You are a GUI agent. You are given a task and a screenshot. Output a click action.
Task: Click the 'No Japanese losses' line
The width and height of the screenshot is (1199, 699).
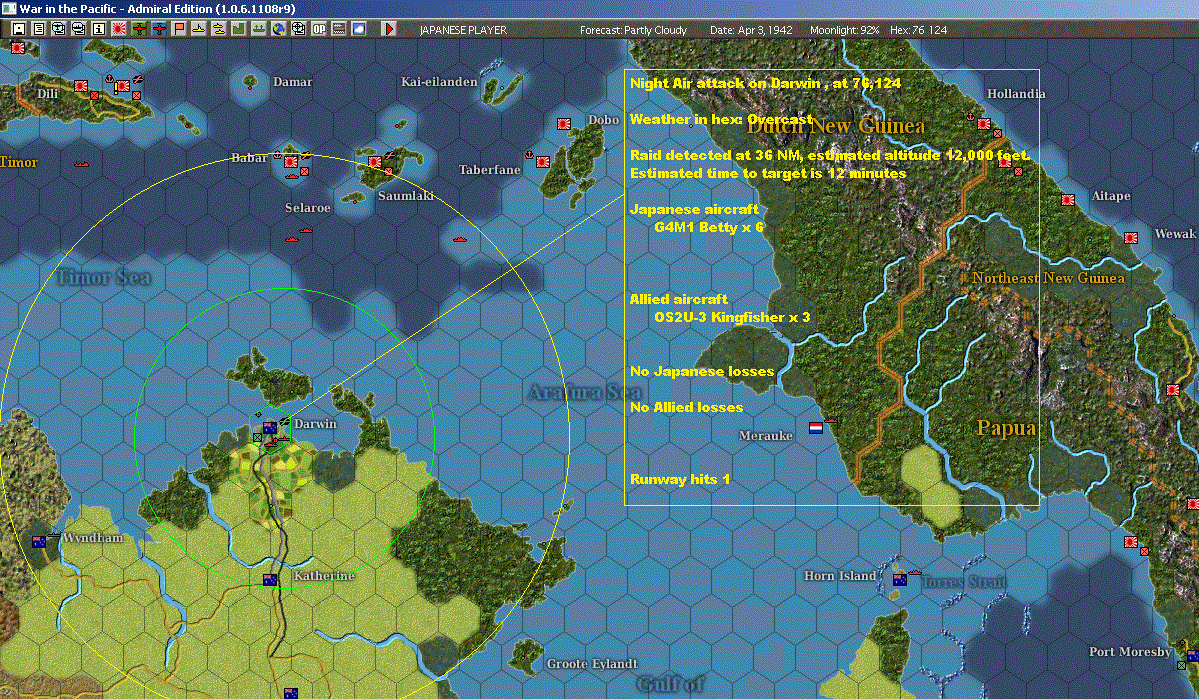coord(702,372)
